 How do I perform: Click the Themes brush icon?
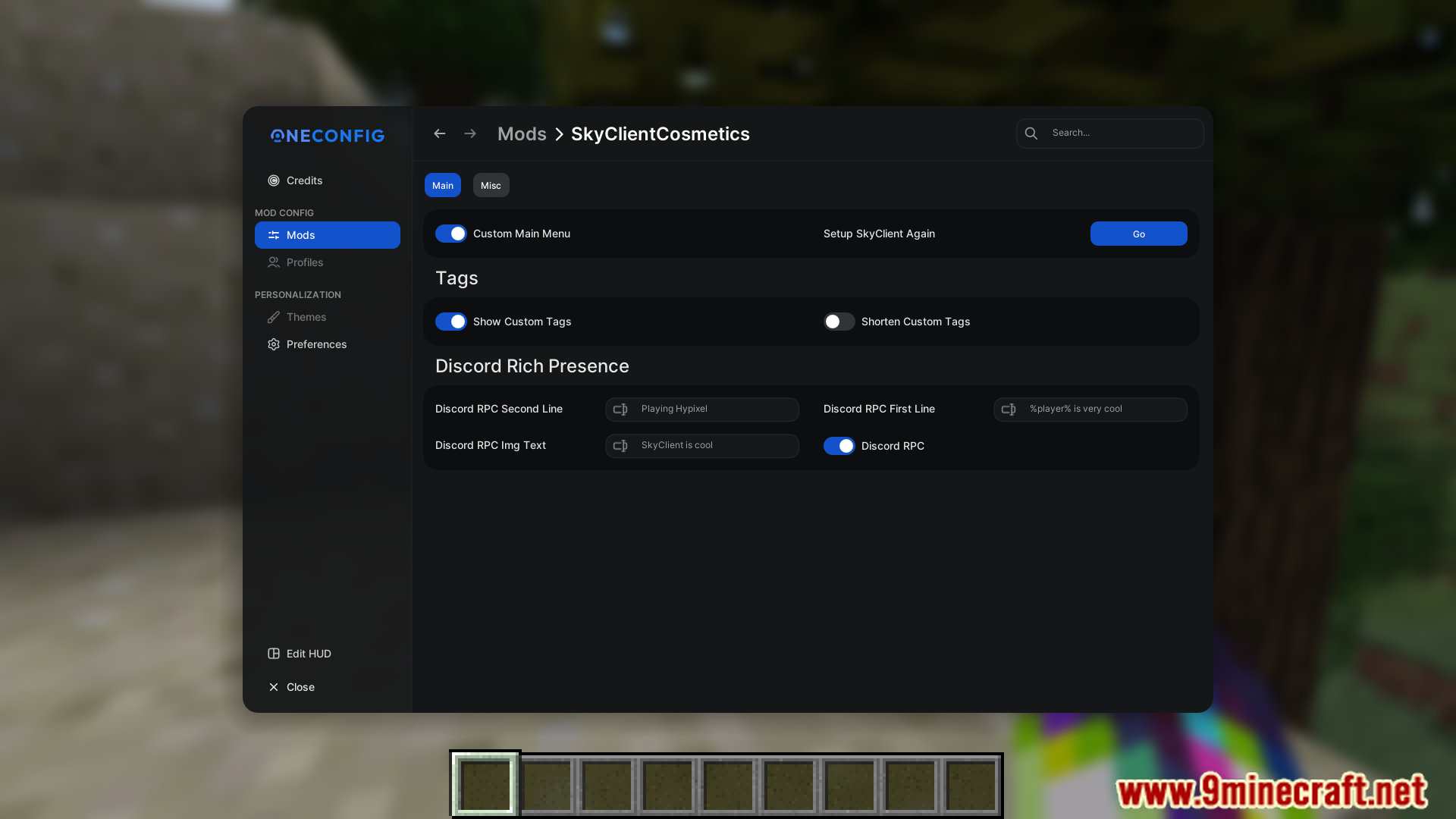tap(274, 317)
